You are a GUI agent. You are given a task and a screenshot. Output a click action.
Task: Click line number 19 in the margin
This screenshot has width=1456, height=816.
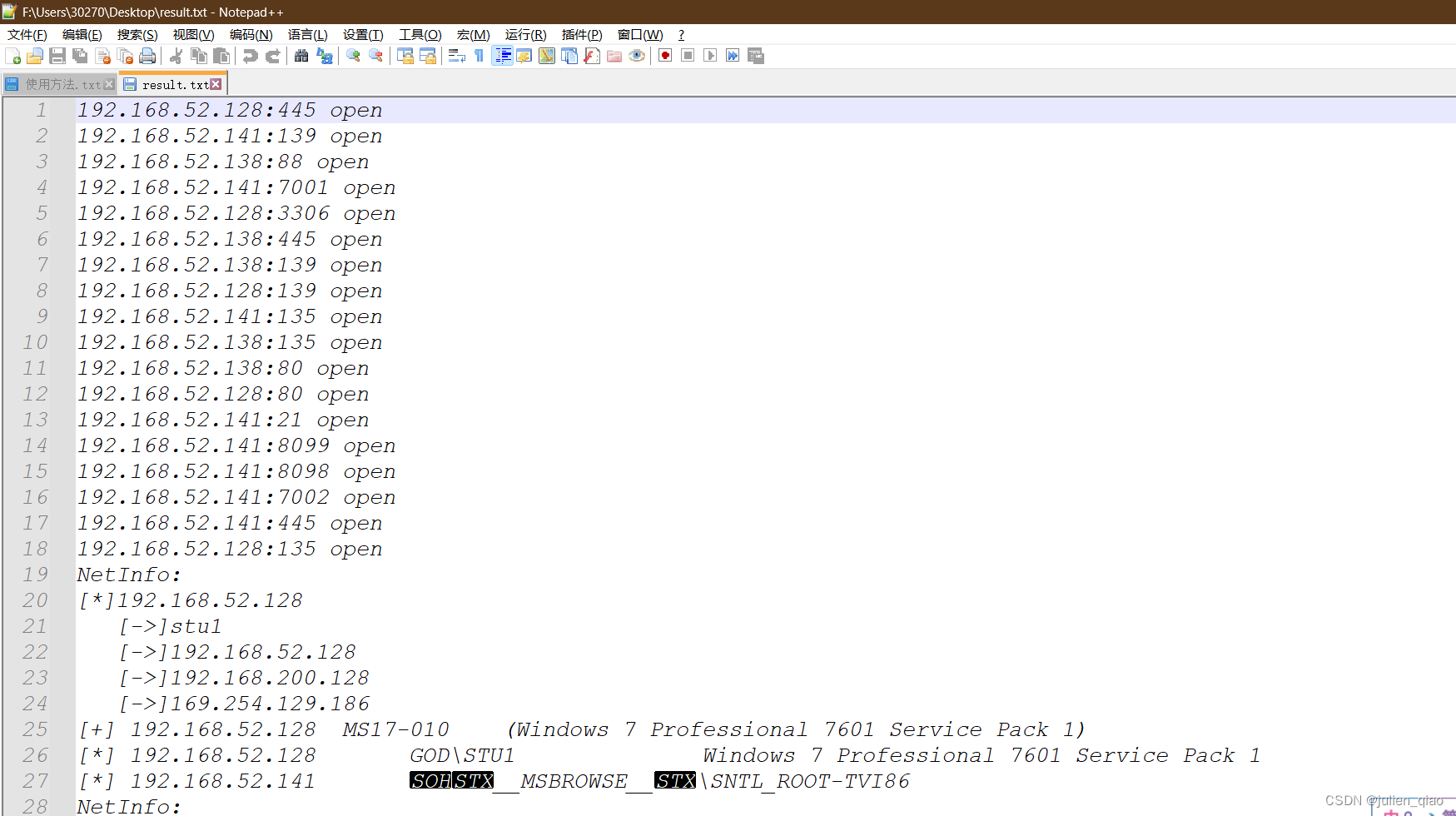click(x=36, y=575)
